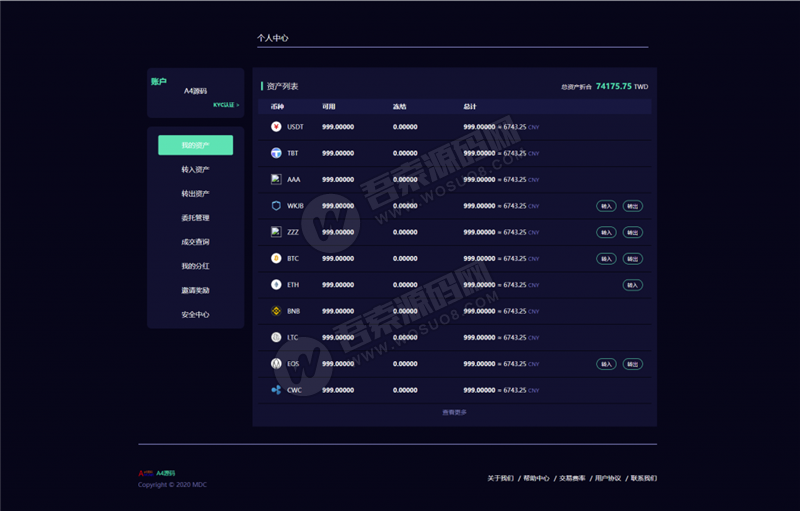The height and width of the screenshot is (511, 800).
Task: Click CNY value 6743.25 in CWC row
Action: click(515, 390)
